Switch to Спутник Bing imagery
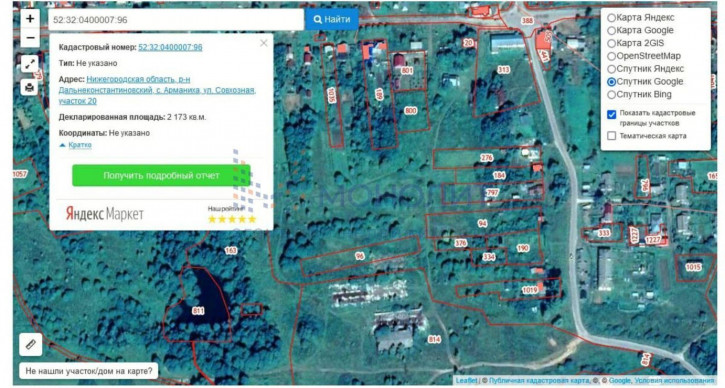This screenshot has width=725, height=388. coord(639,94)
